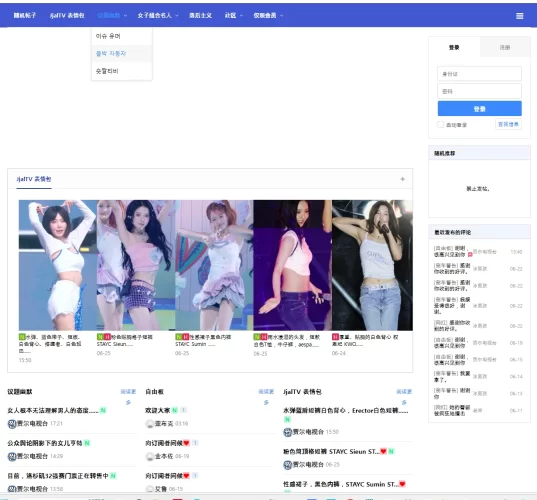Viewport: 537px width, 500px height.
Task: Open recent comment row dated 06-11
Action: click(x=478, y=410)
